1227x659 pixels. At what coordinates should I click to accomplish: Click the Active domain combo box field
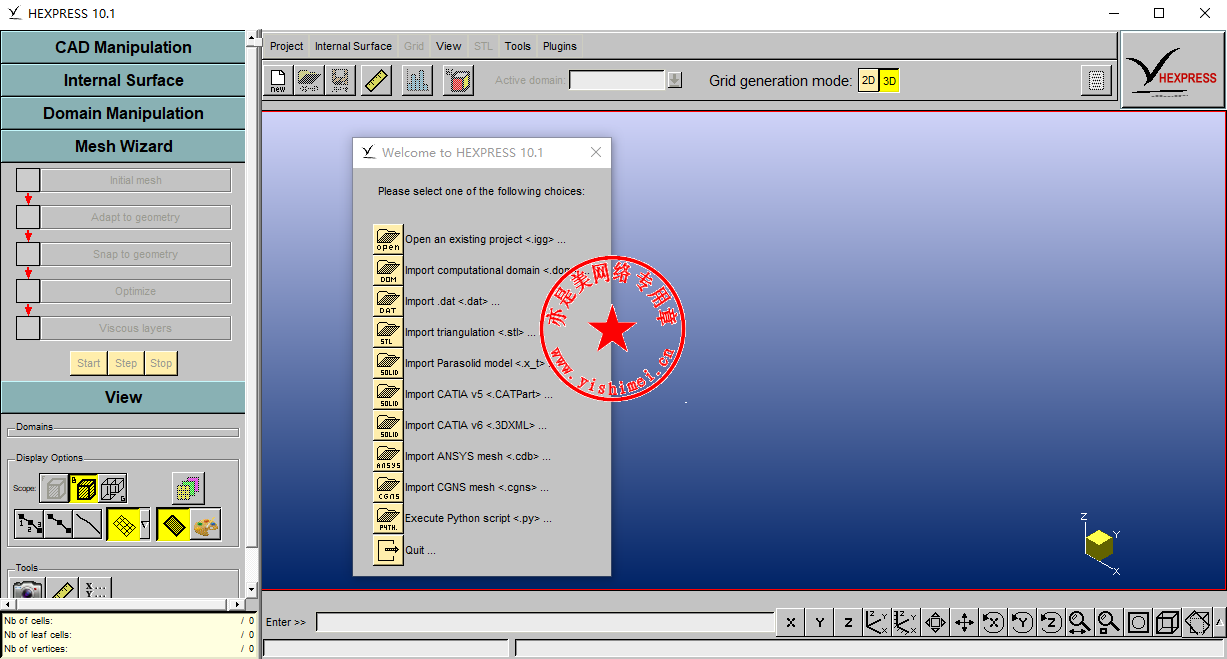click(617, 80)
